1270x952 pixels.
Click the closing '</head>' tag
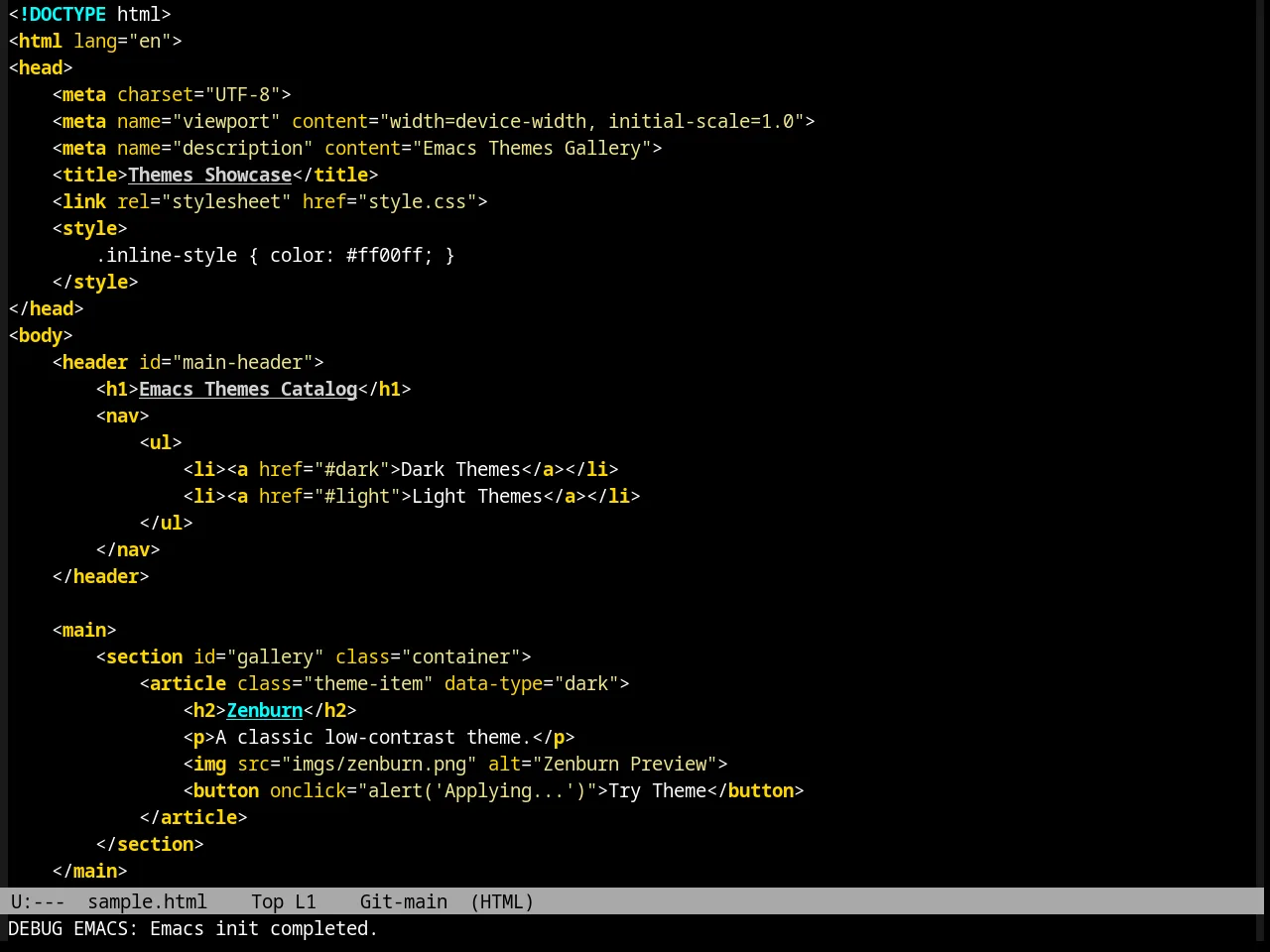(x=47, y=308)
